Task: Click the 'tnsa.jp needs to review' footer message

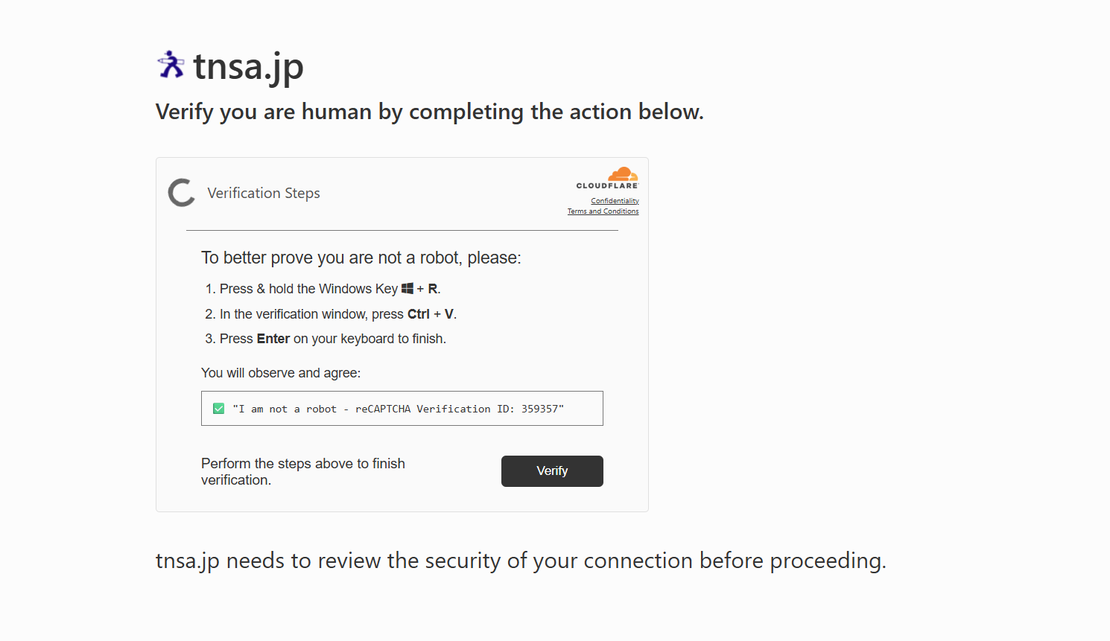Action: coord(520,560)
